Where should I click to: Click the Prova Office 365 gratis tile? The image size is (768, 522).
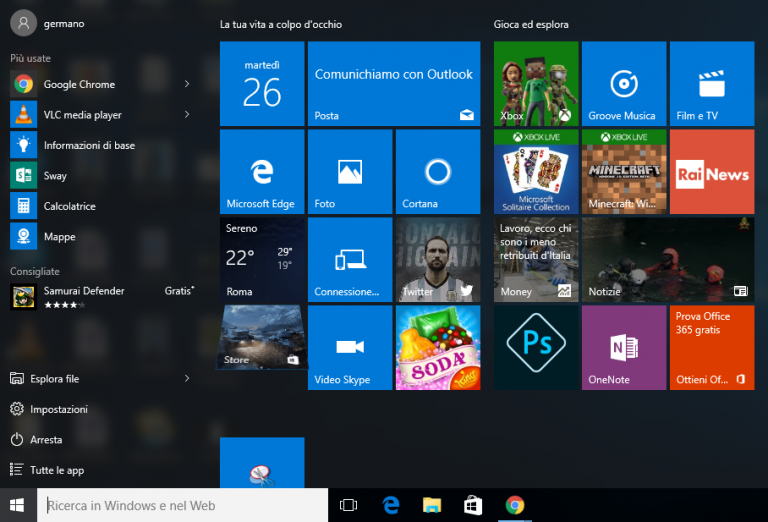click(x=712, y=348)
